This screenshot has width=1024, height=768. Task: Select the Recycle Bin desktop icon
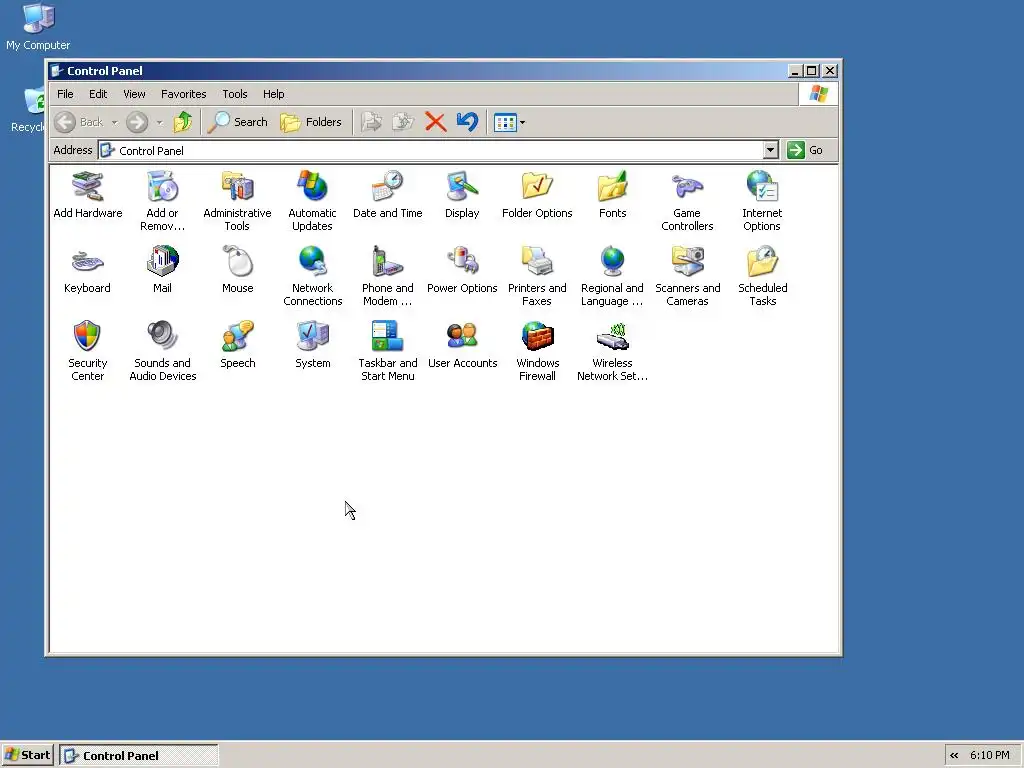(27, 109)
